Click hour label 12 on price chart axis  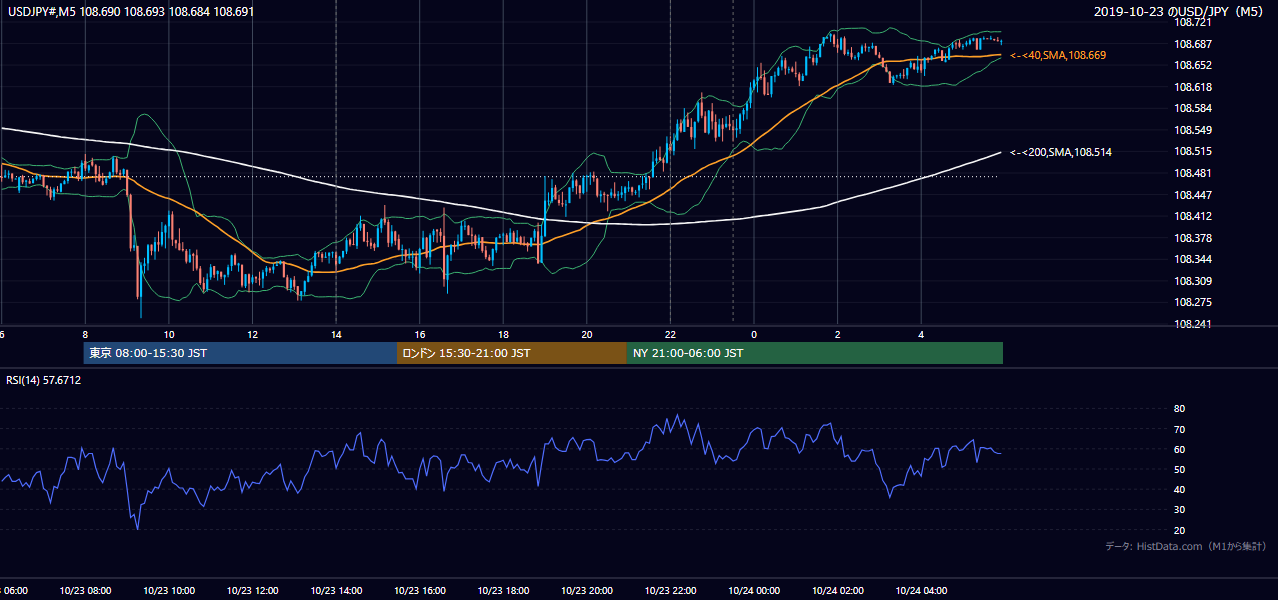(x=252, y=334)
